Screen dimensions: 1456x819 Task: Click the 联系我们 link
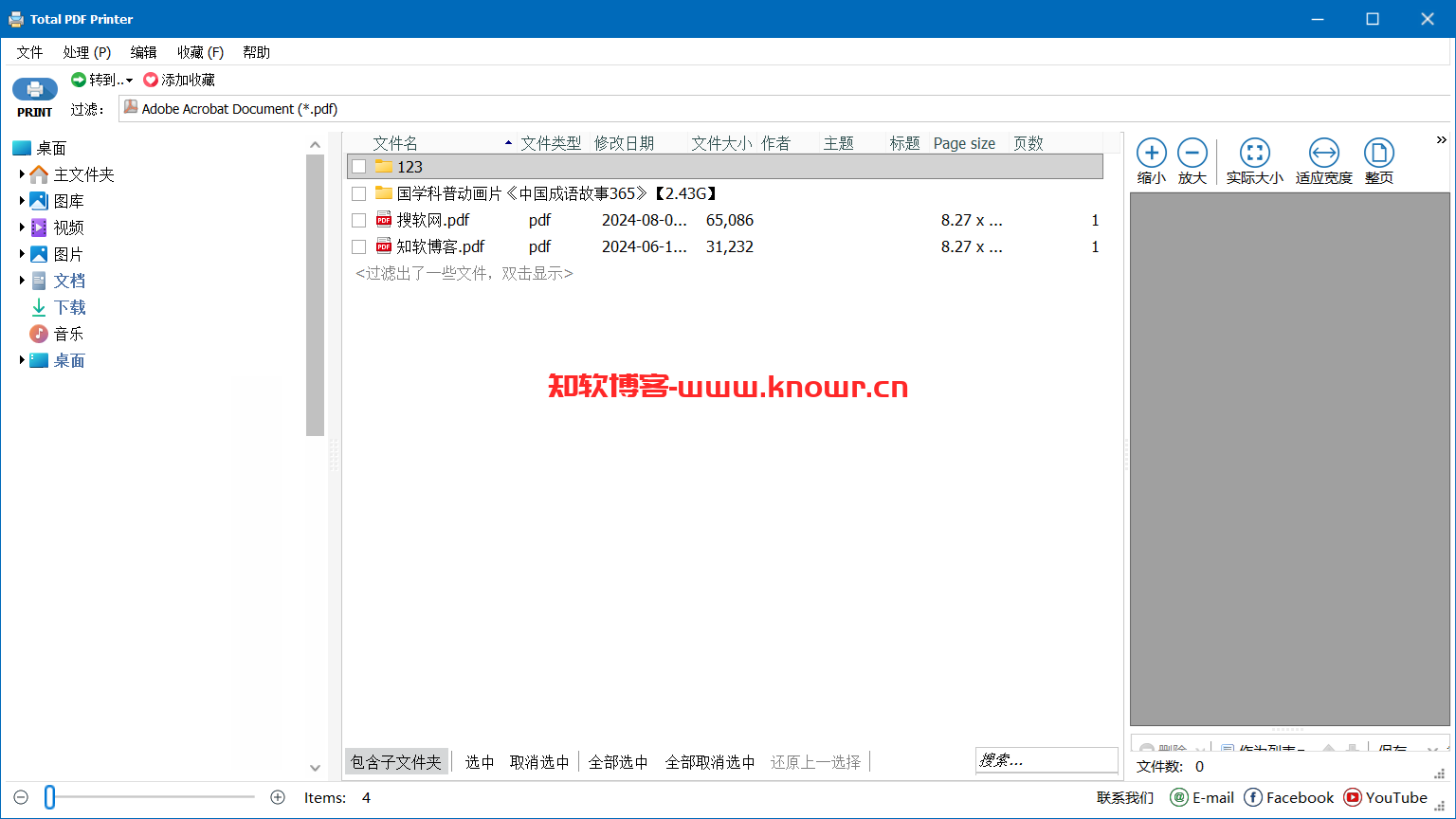tap(1125, 798)
